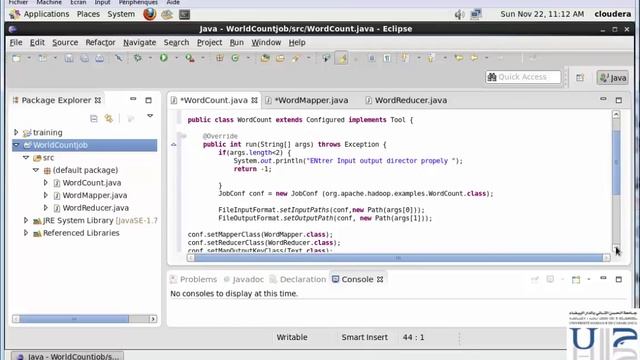Click the New Java Class icon
The image size is (640, 360).
[235, 58]
